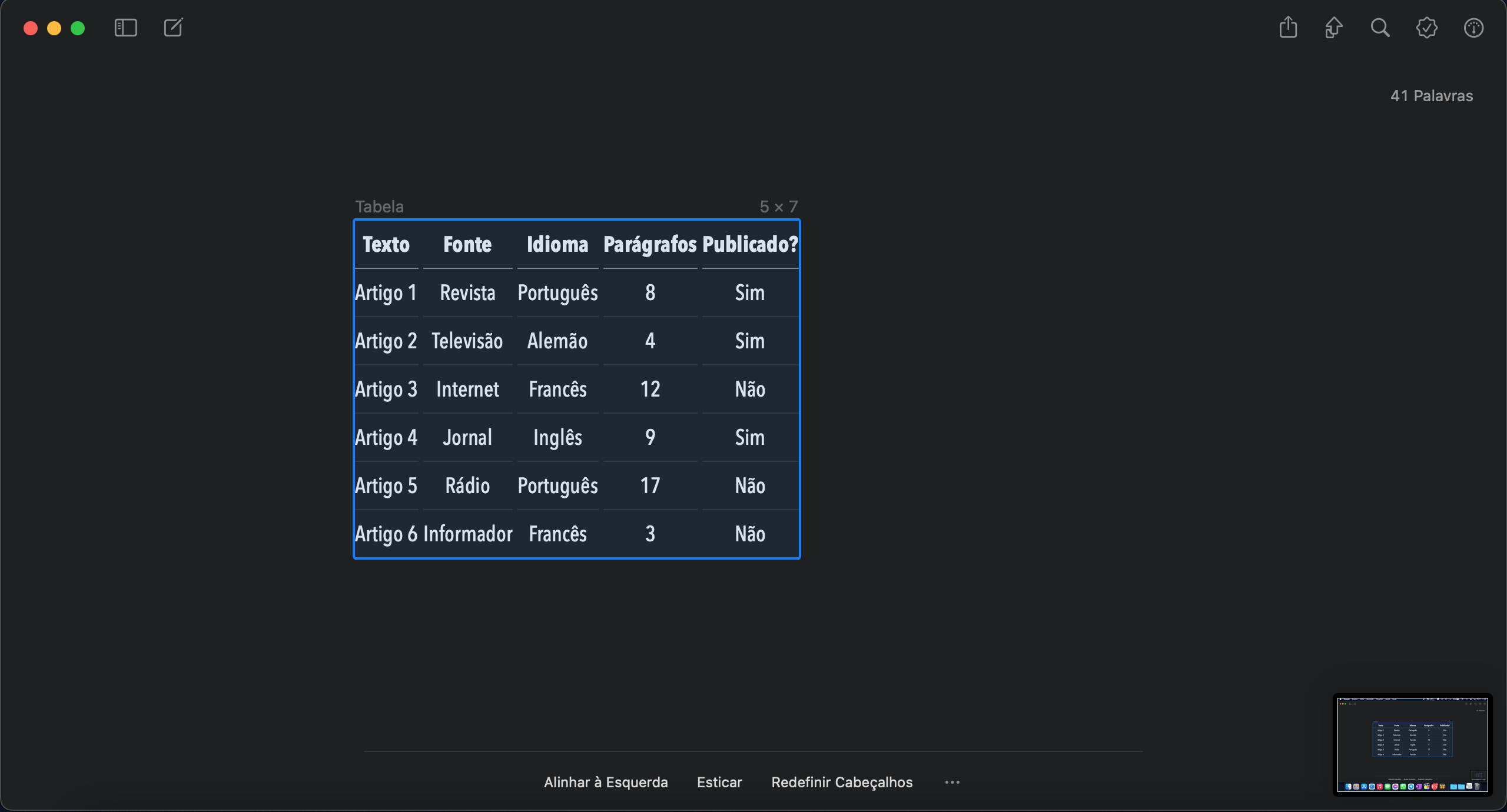1507x812 pixels.
Task: Select the Parágrafos header cell
Action: pos(650,244)
